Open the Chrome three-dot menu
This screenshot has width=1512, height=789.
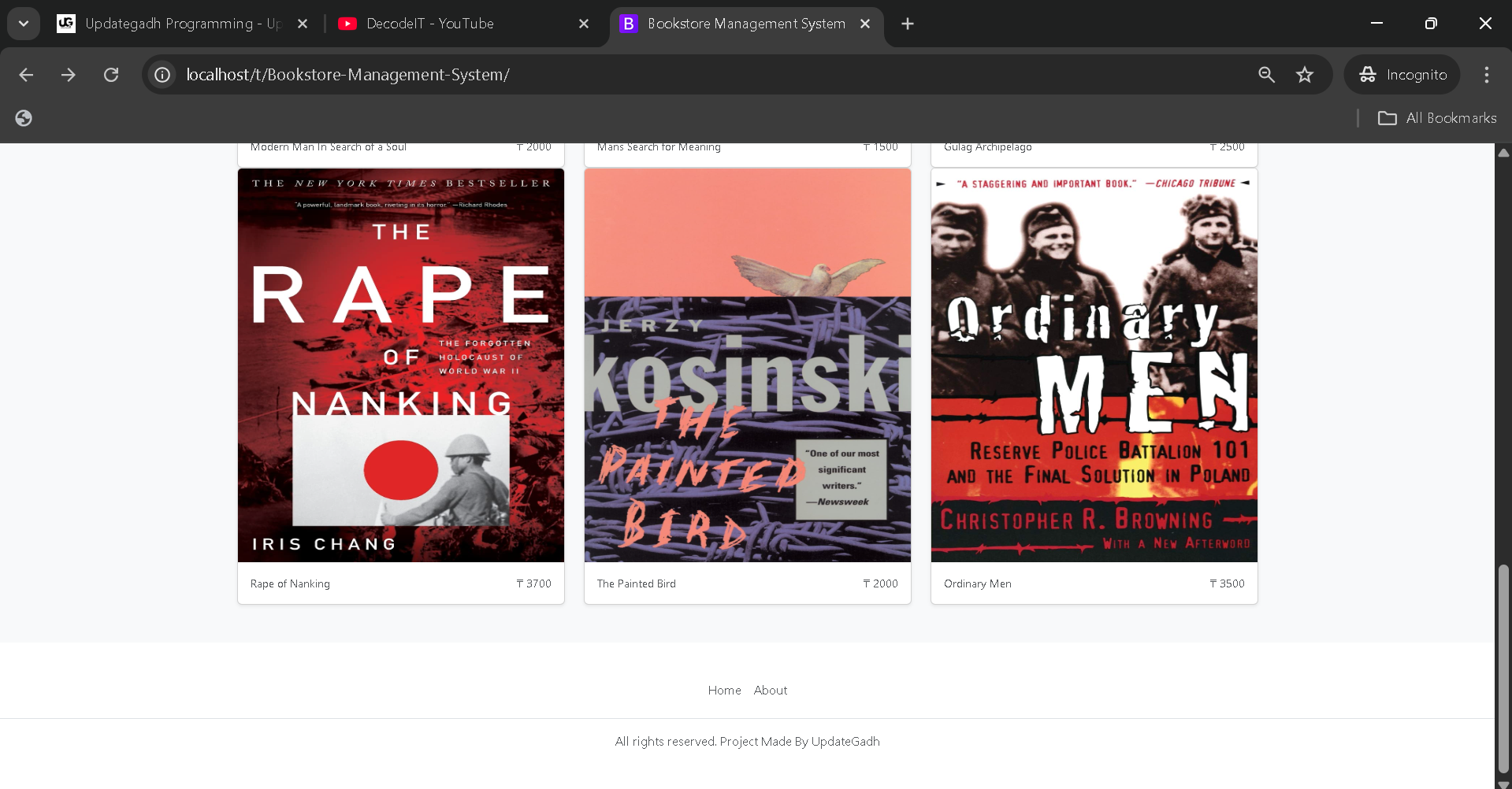1486,75
